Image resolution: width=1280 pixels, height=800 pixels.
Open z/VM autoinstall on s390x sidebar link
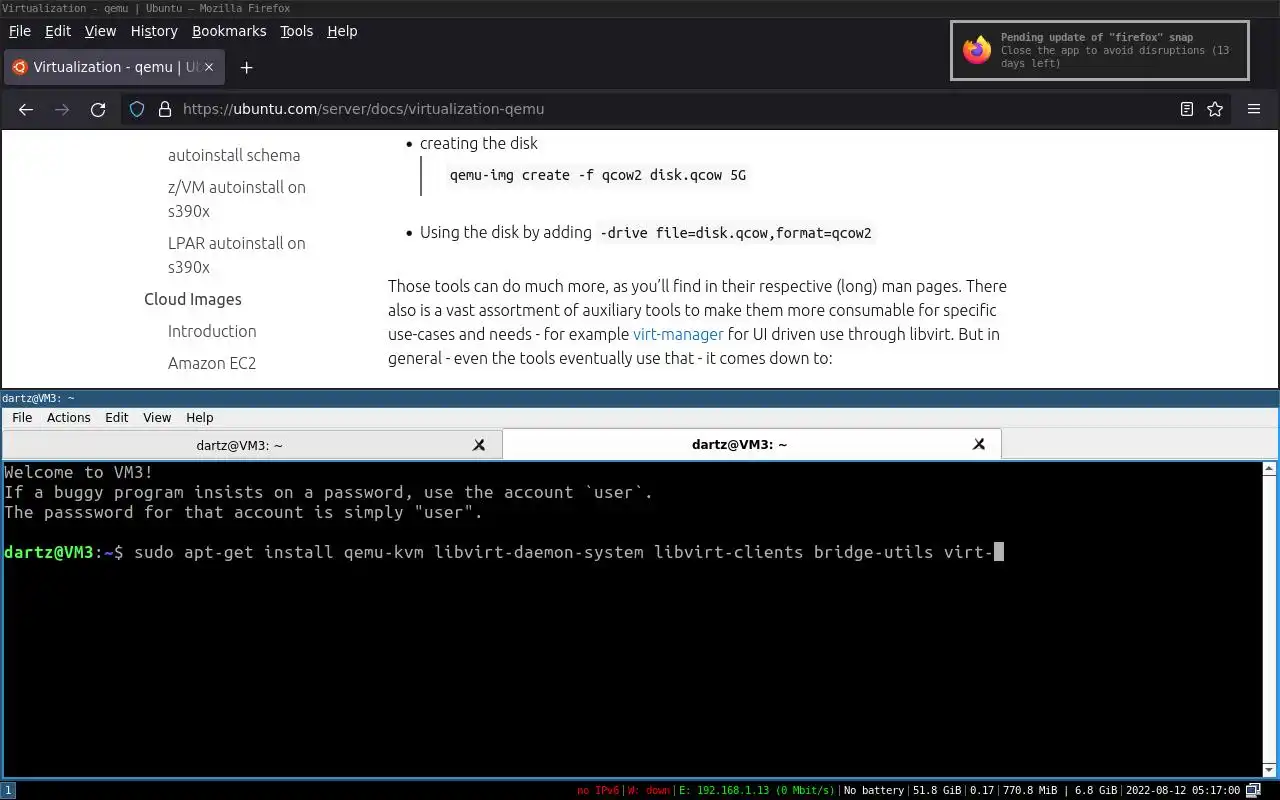coord(237,199)
